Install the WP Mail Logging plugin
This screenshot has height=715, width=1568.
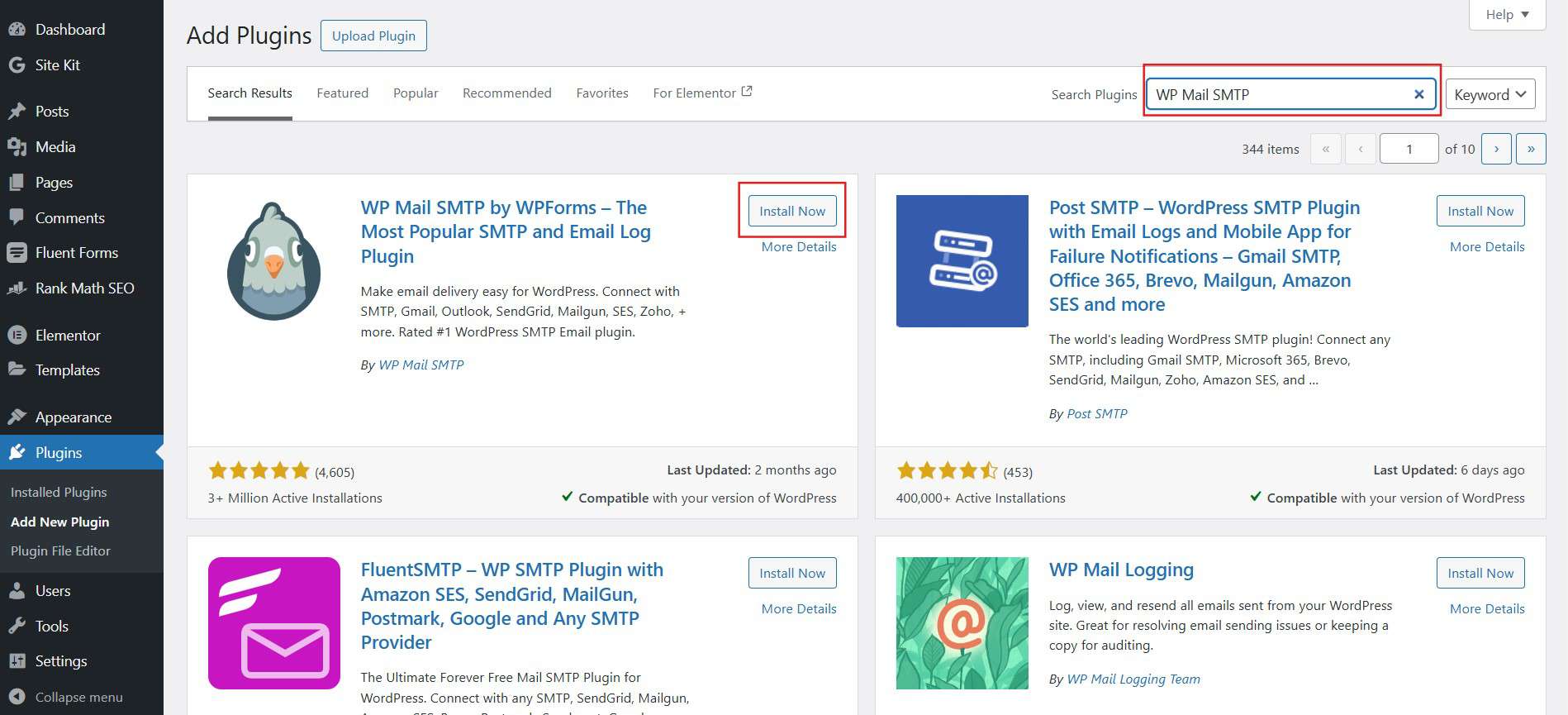pyautogui.click(x=1480, y=573)
